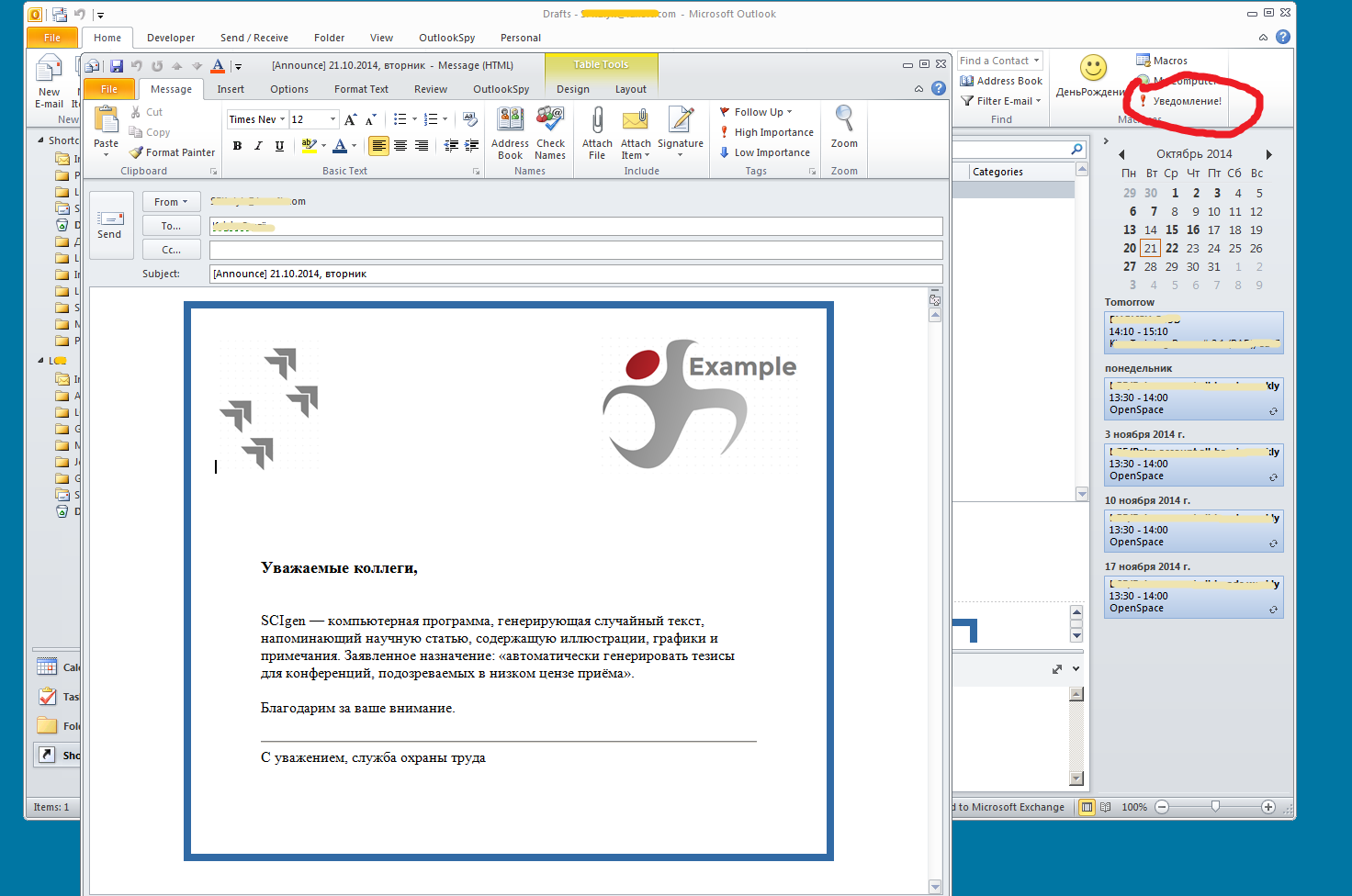Switch to Insert tab in message window
This screenshot has height=896, width=1352.
(x=231, y=89)
